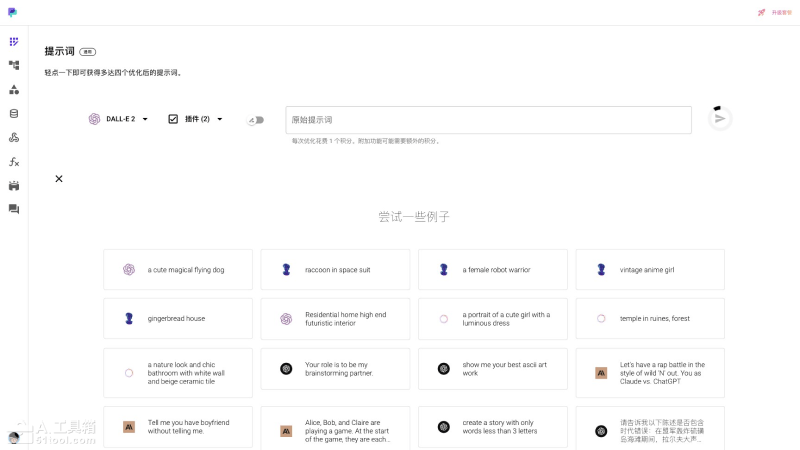Expand the DALL-E 2 model dropdown
Screen dimensions: 800x450
pyautogui.click(x=145, y=119)
